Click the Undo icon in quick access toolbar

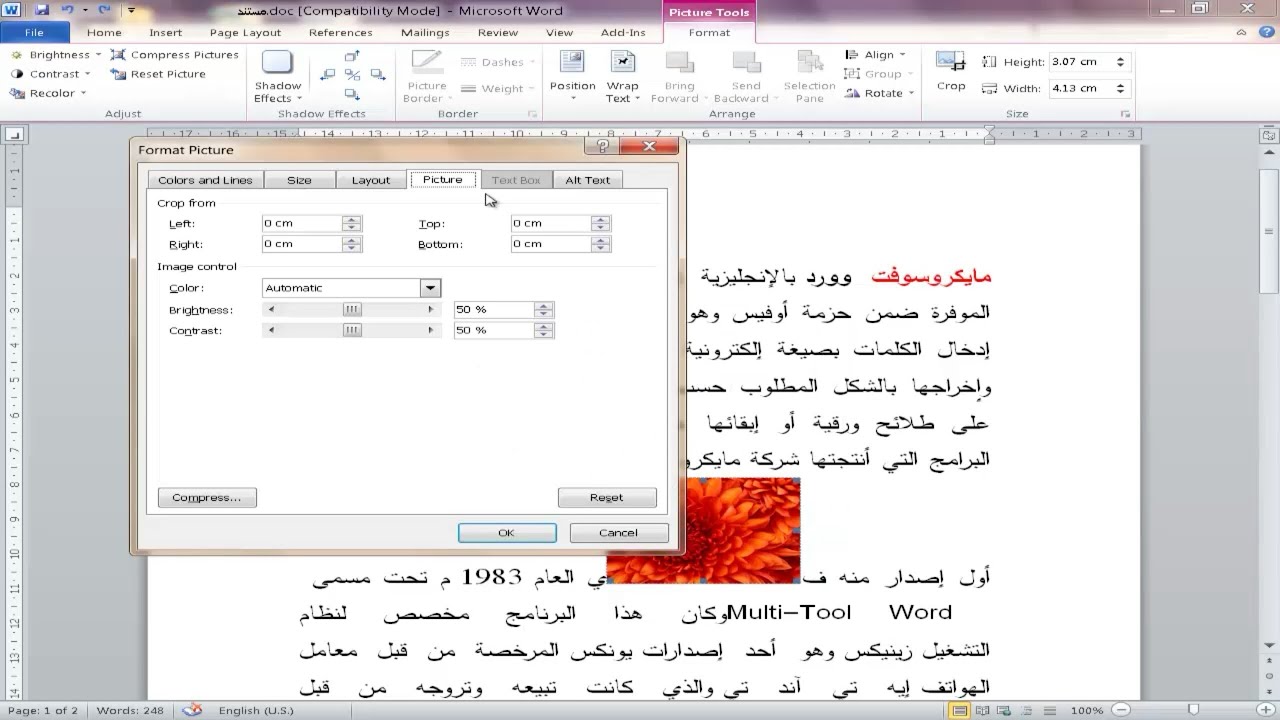67,11
